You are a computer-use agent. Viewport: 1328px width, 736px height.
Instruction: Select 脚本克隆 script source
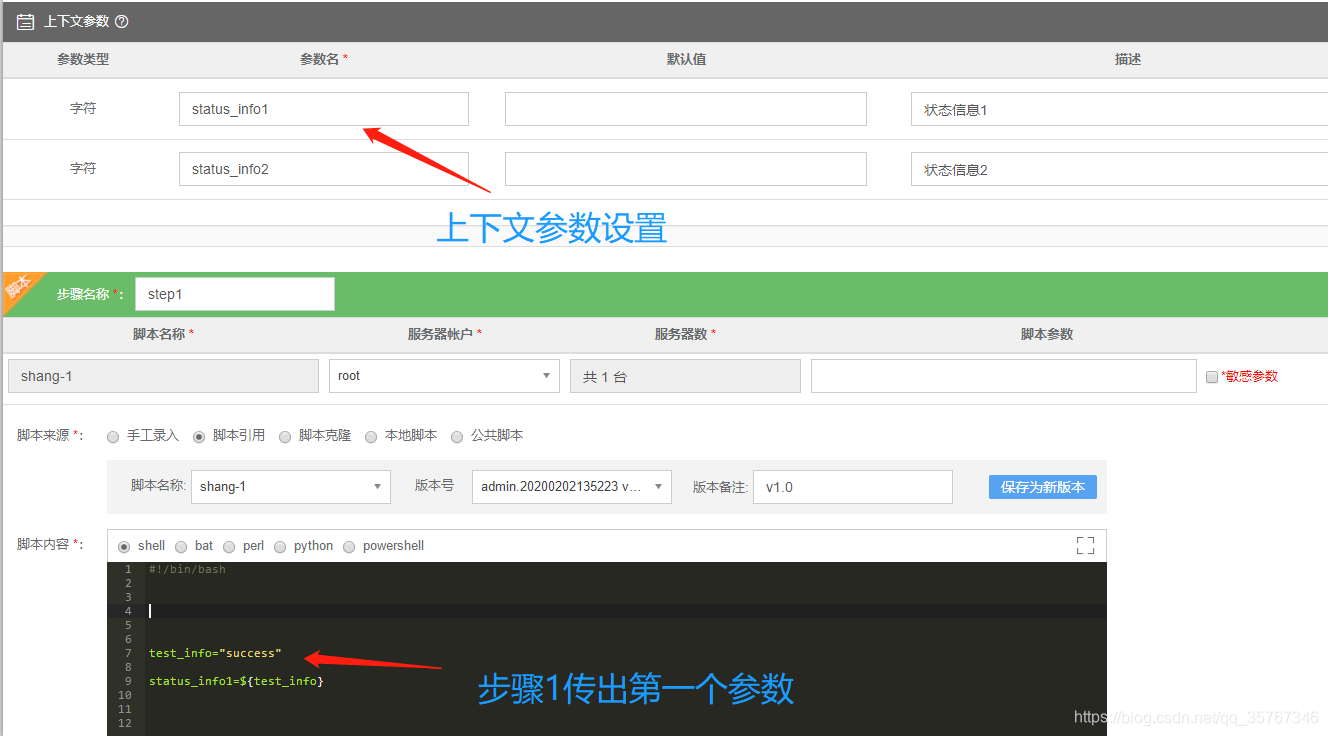tap(285, 436)
